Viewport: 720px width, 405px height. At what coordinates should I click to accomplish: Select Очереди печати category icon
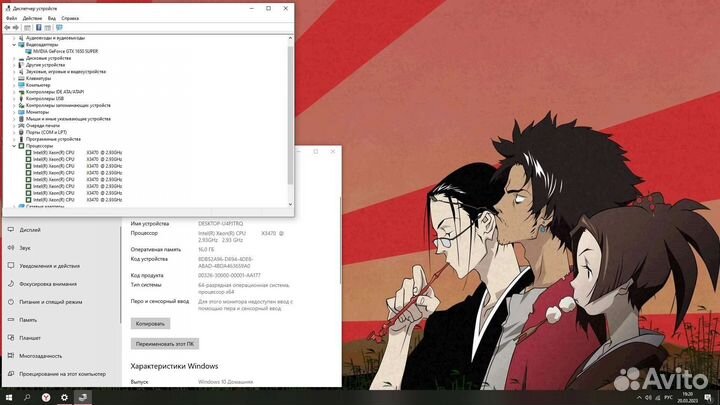click(x=21, y=125)
